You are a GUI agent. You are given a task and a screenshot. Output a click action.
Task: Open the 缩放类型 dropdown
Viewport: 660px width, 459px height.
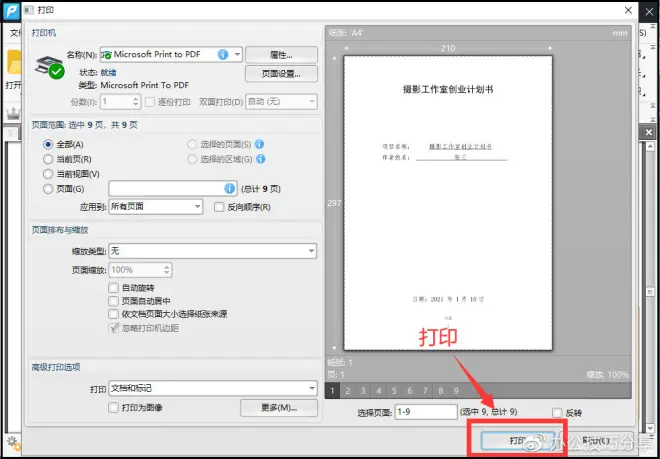point(213,251)
